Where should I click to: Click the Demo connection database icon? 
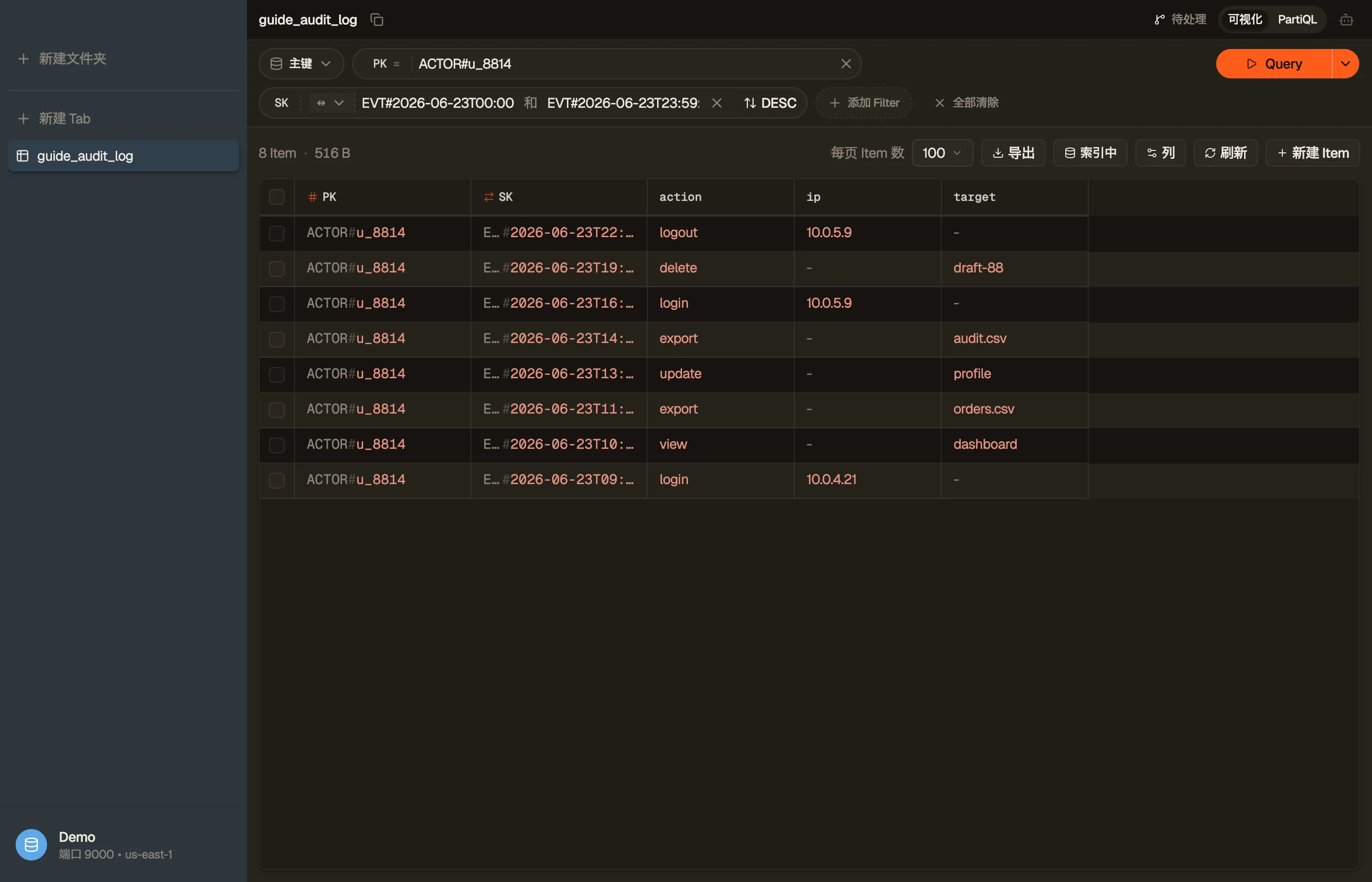click(31, 844)
